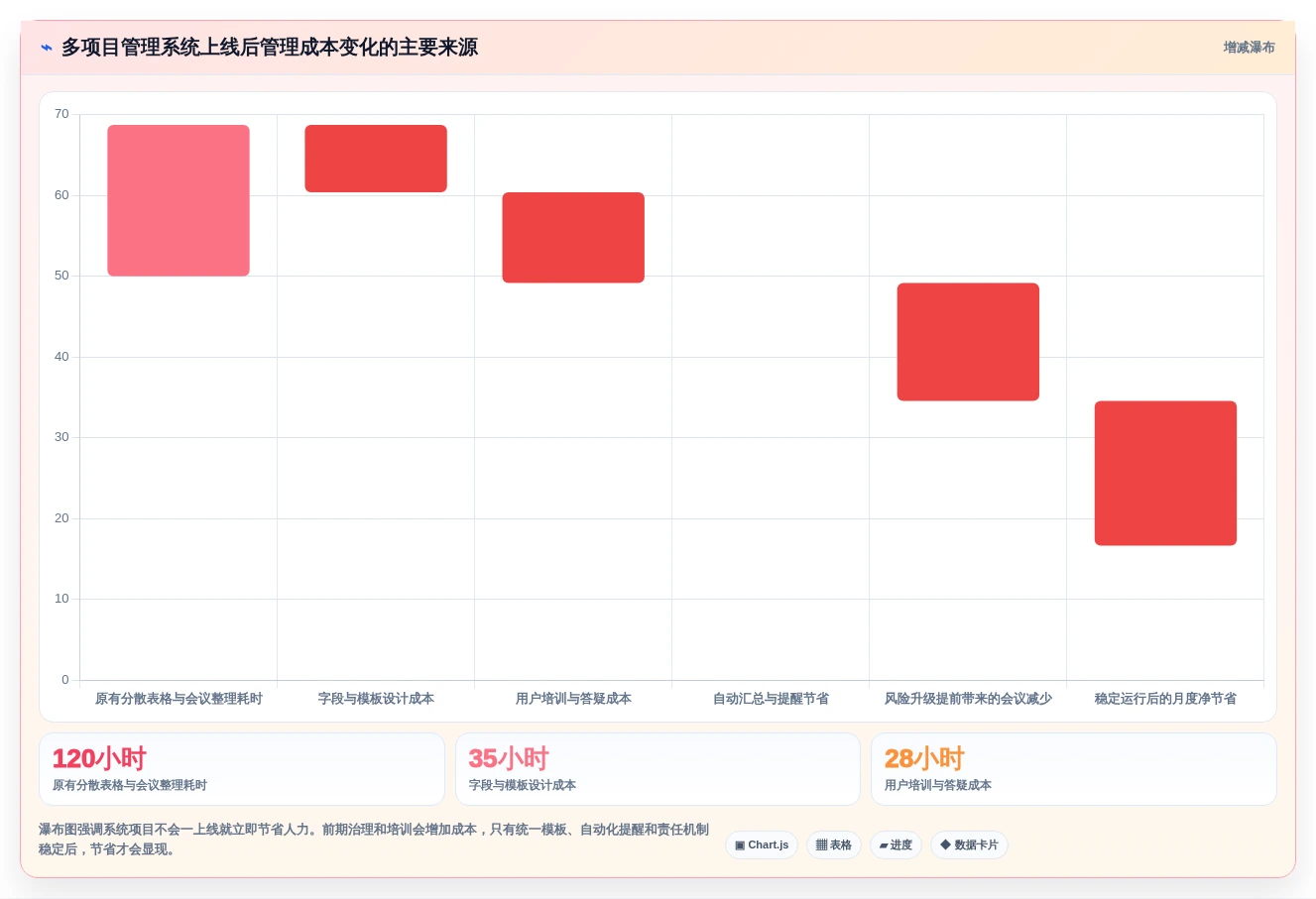Image resolution: width=1316 pixels, height=899 pixels.
Task: Click the x-axis label 风险升级提前带来的会议减少
Action: 968,699
